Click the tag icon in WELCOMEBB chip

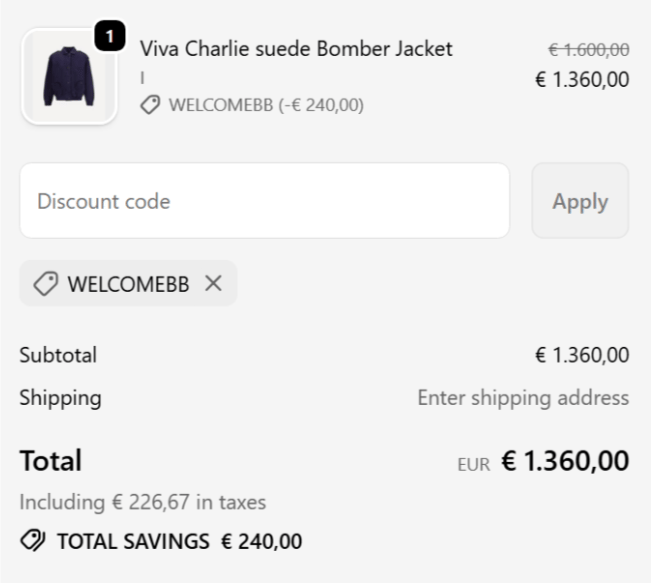click(x=45, y=284)
